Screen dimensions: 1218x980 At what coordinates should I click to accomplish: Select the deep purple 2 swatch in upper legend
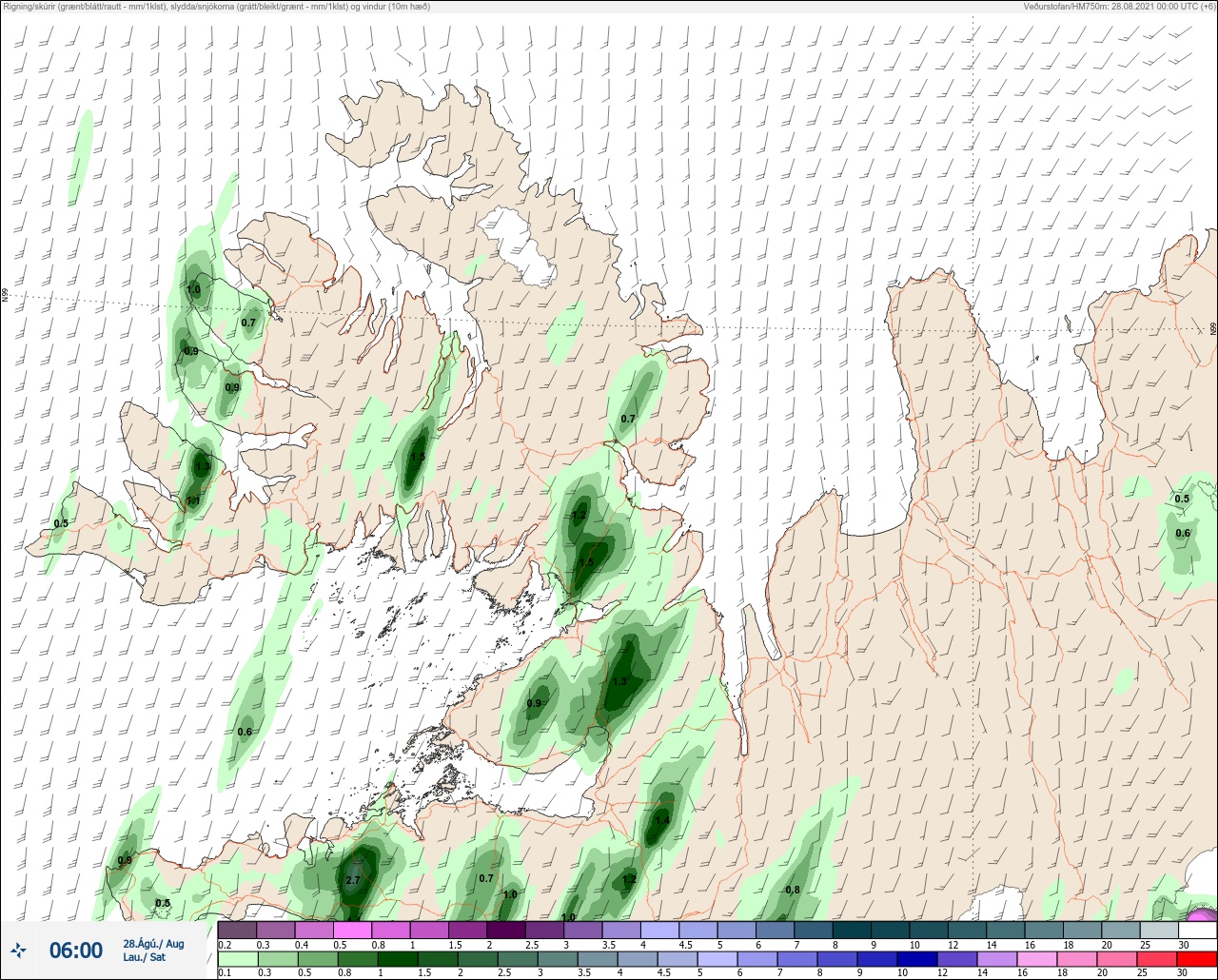tap(505, 930)
